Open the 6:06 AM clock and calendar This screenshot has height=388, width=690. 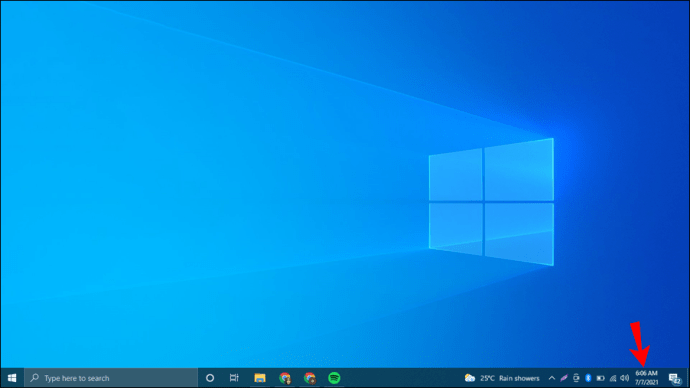[646, 378]
